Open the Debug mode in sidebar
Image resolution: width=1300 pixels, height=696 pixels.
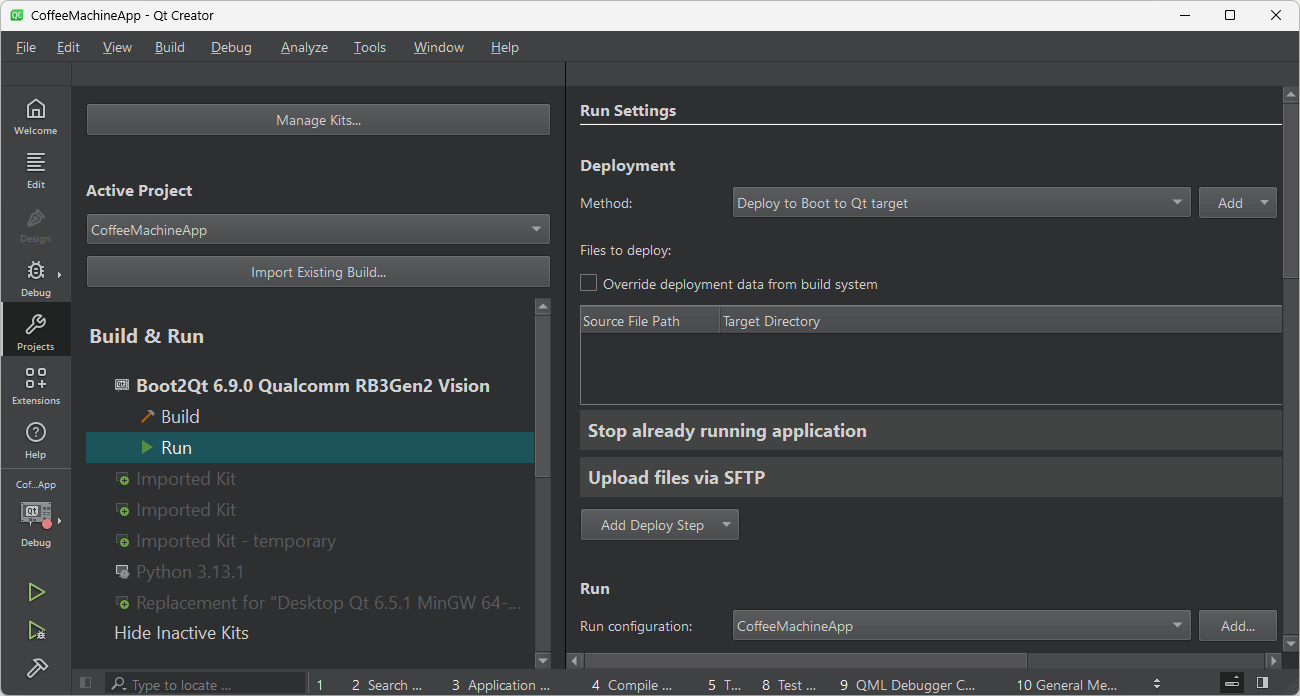pyautogui.click(x=35, y=278)
